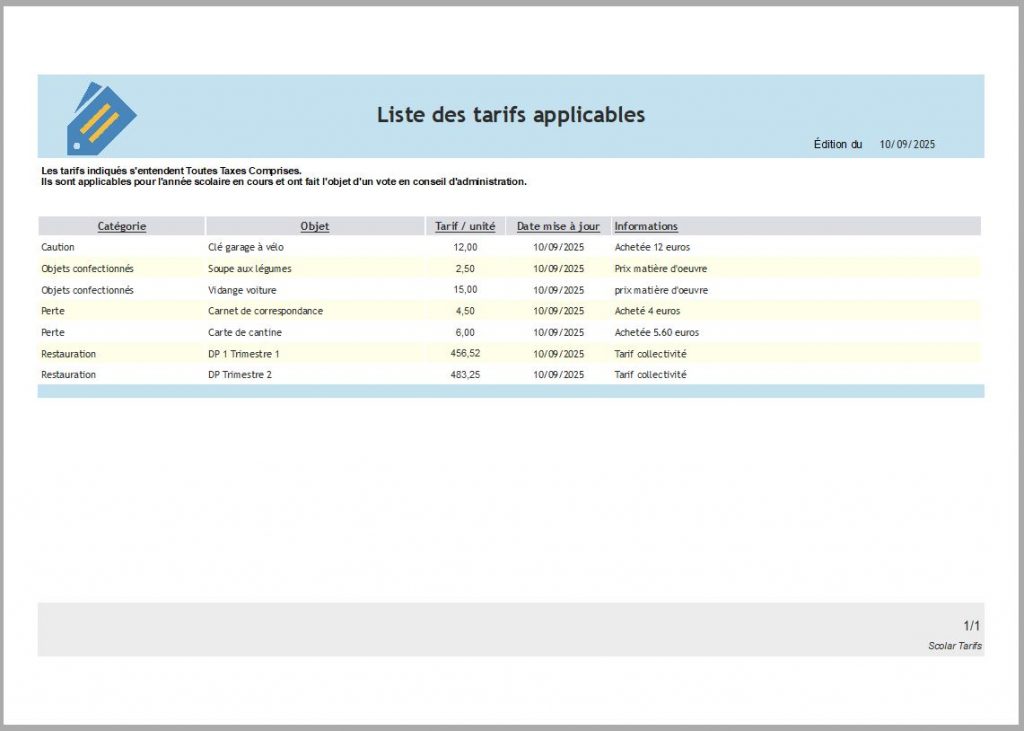
Task: Click the 483,25 tariff value
Action: (466, 375)
